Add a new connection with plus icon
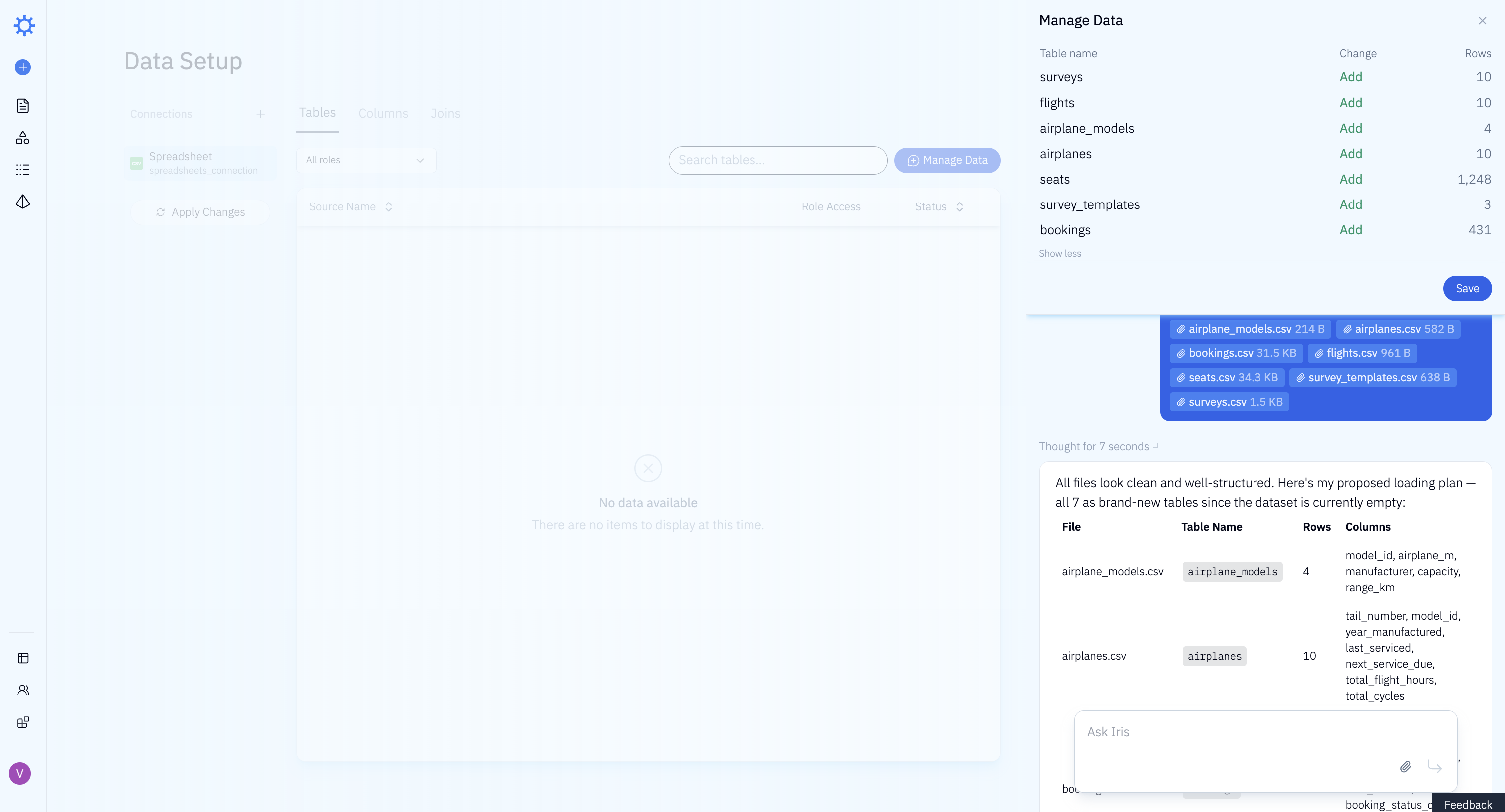 point(260,114)
